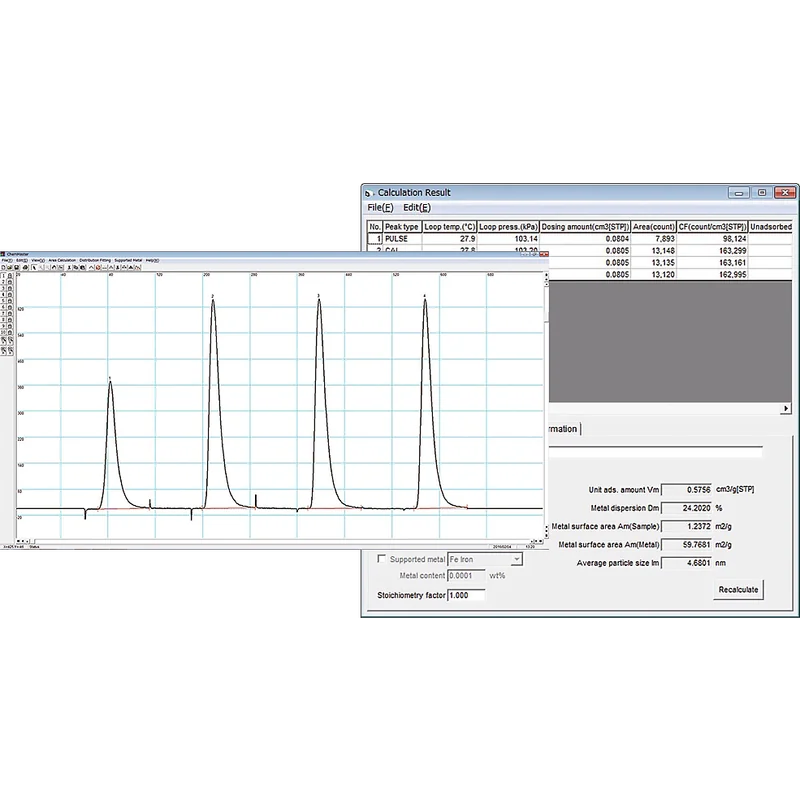Click the result table's right scroll arrow
Screen dimensions: 800x800
(786, 408)
